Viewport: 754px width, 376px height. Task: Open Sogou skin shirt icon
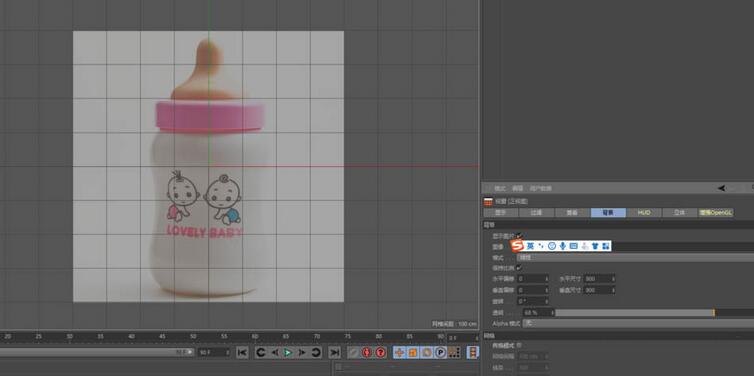(595, 246)
